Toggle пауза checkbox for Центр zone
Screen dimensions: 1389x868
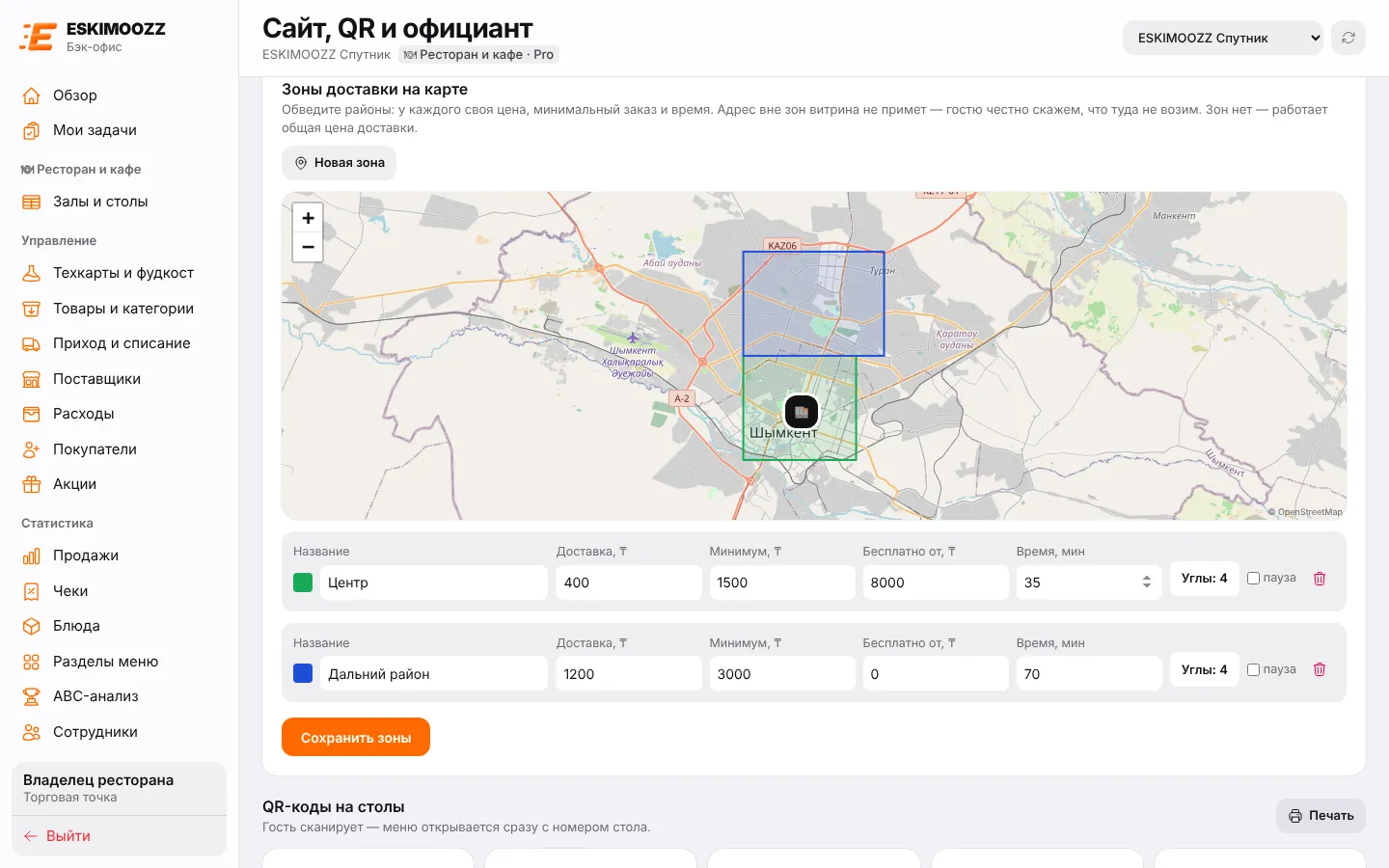[1254, 578]
